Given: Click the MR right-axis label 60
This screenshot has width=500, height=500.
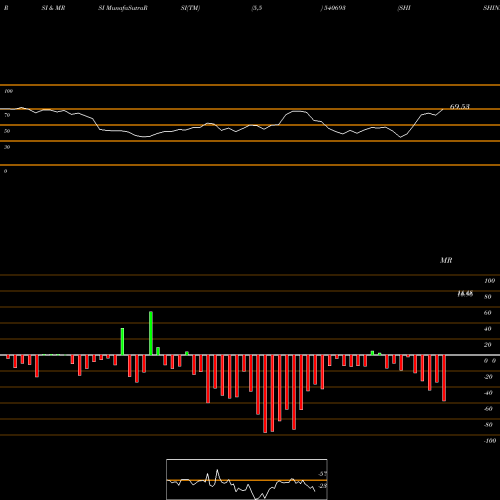Looking at the screenshot, I should pos(488,313).
